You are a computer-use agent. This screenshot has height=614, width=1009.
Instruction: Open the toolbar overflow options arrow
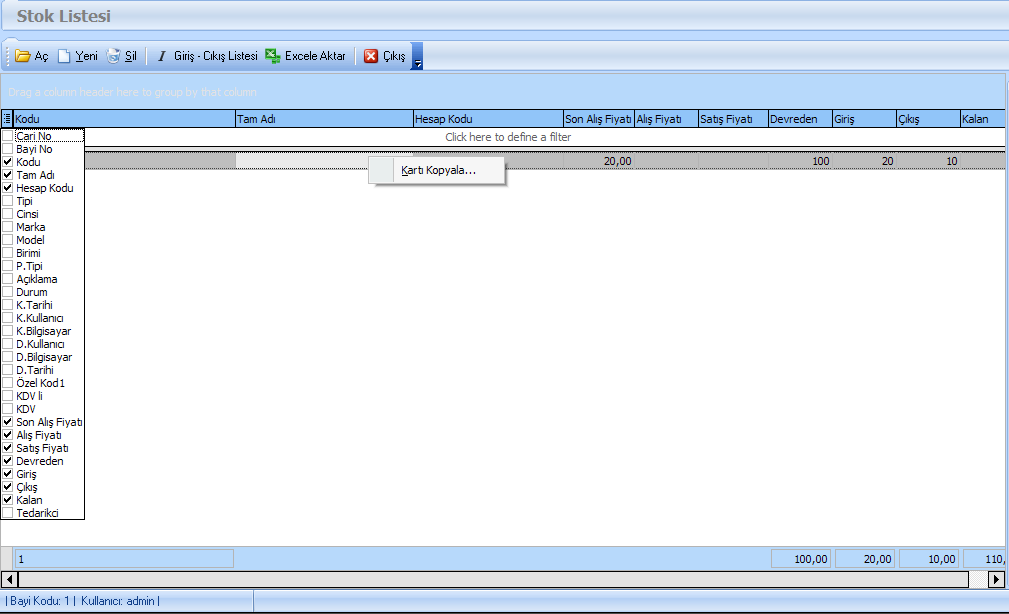point(418,62)
